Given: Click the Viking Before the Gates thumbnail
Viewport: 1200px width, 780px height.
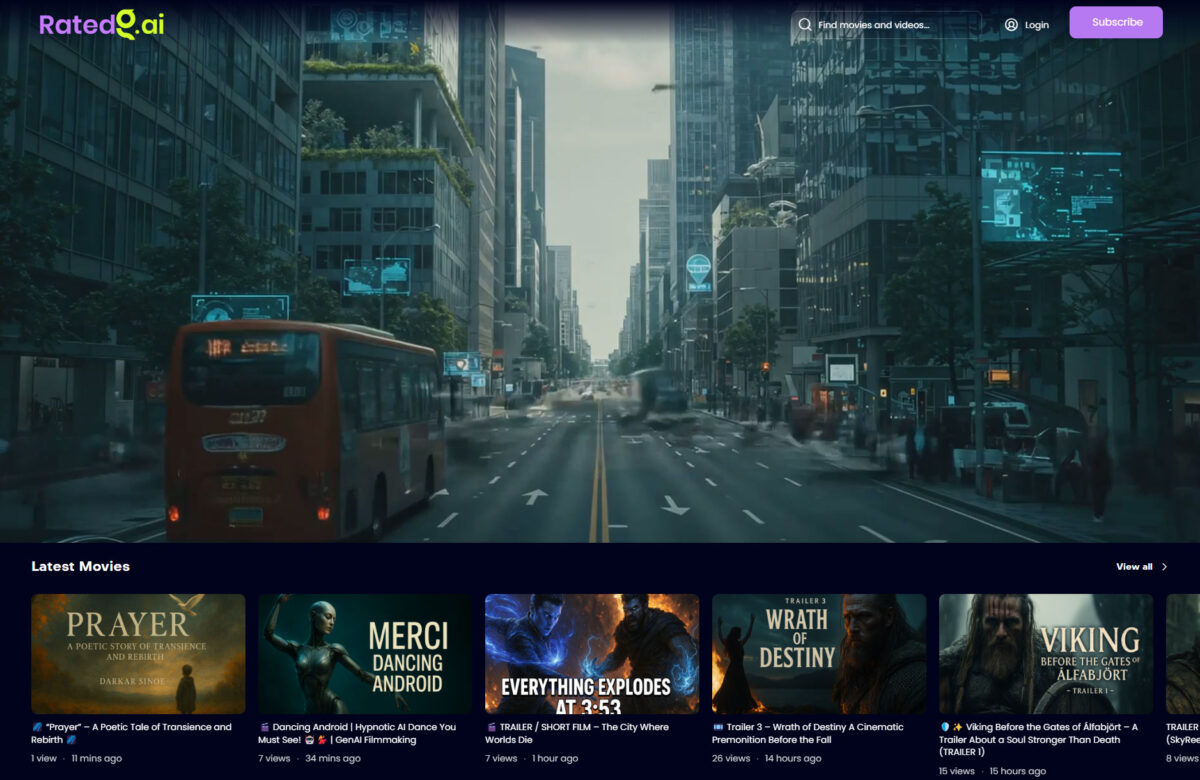Looking at the screenshot, I should pyautogui.click(x=1046, y=654).
